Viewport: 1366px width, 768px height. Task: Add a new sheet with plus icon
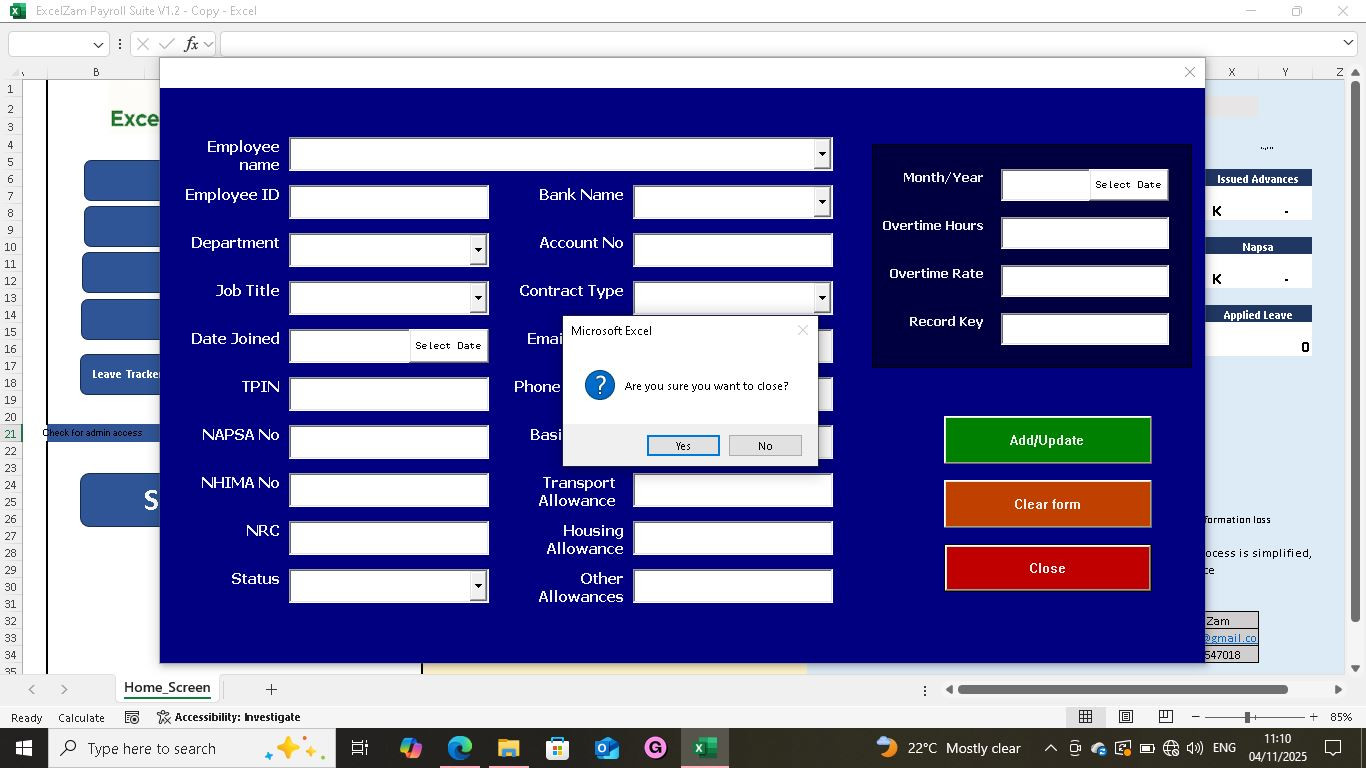[x=271, y=689]
